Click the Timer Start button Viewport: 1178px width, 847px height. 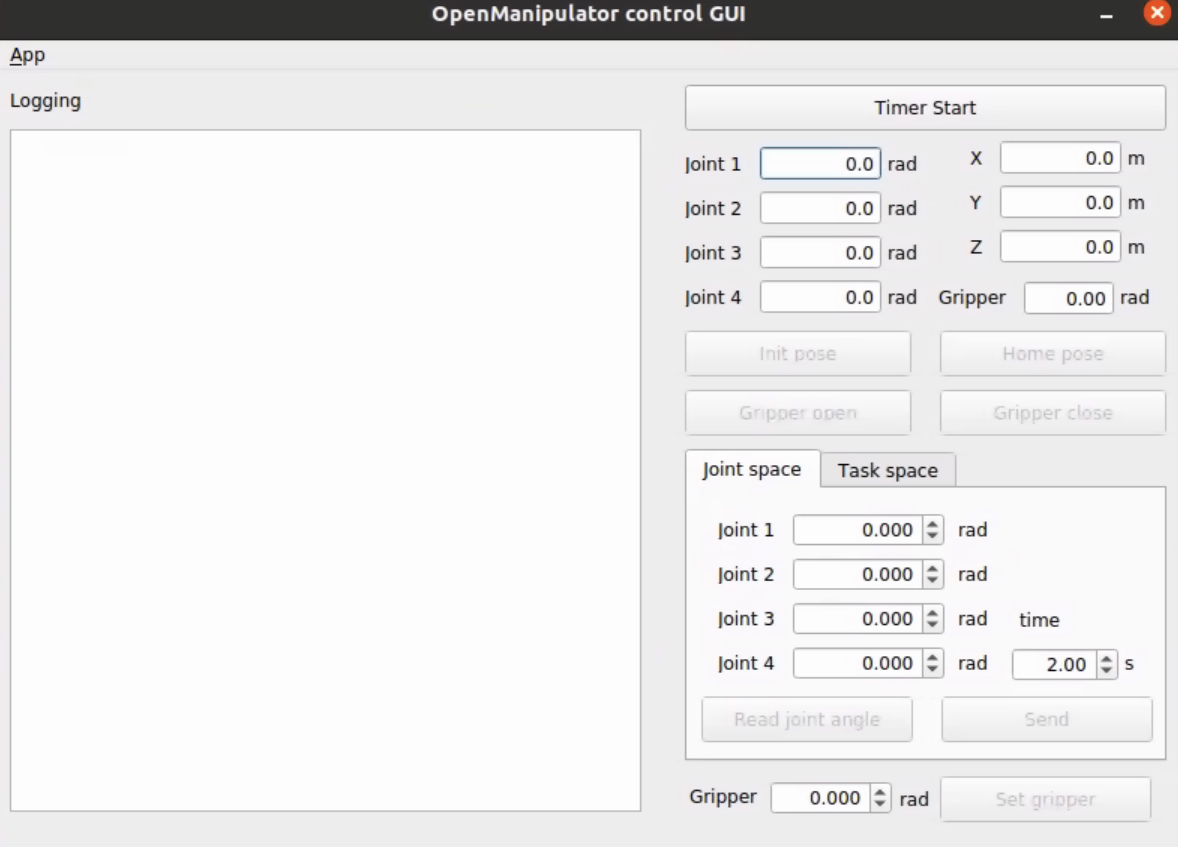coord(925,107)
